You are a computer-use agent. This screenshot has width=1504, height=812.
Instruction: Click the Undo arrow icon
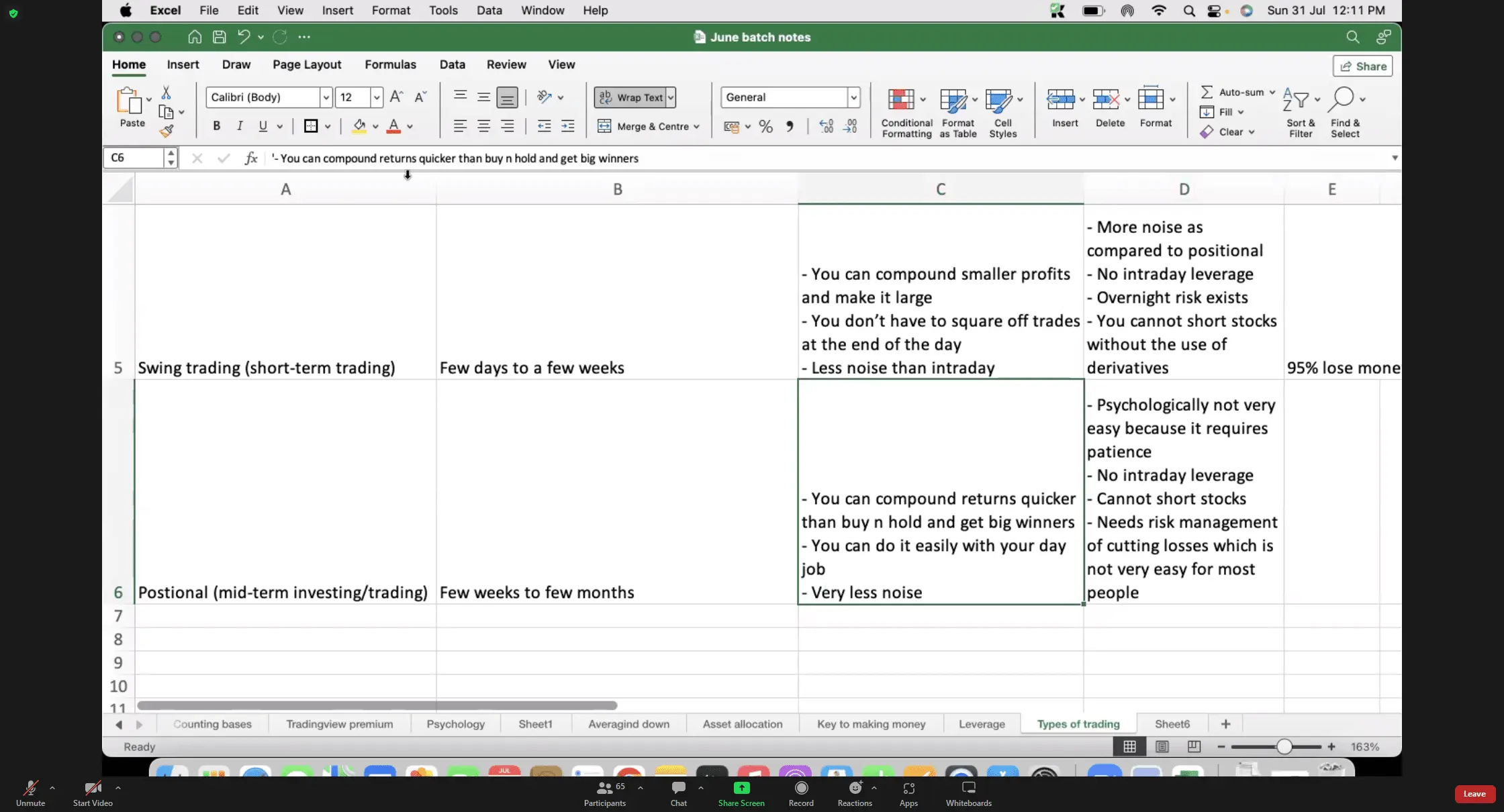click(244, 37)
